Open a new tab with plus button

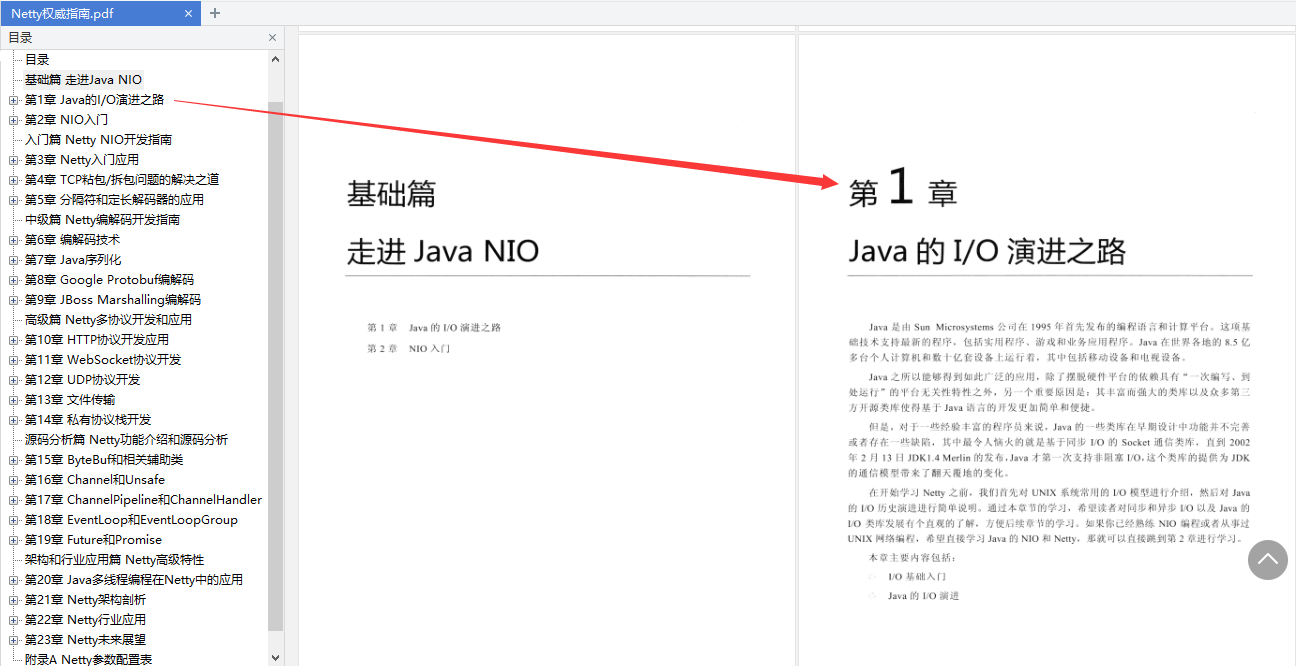point(215,13)
